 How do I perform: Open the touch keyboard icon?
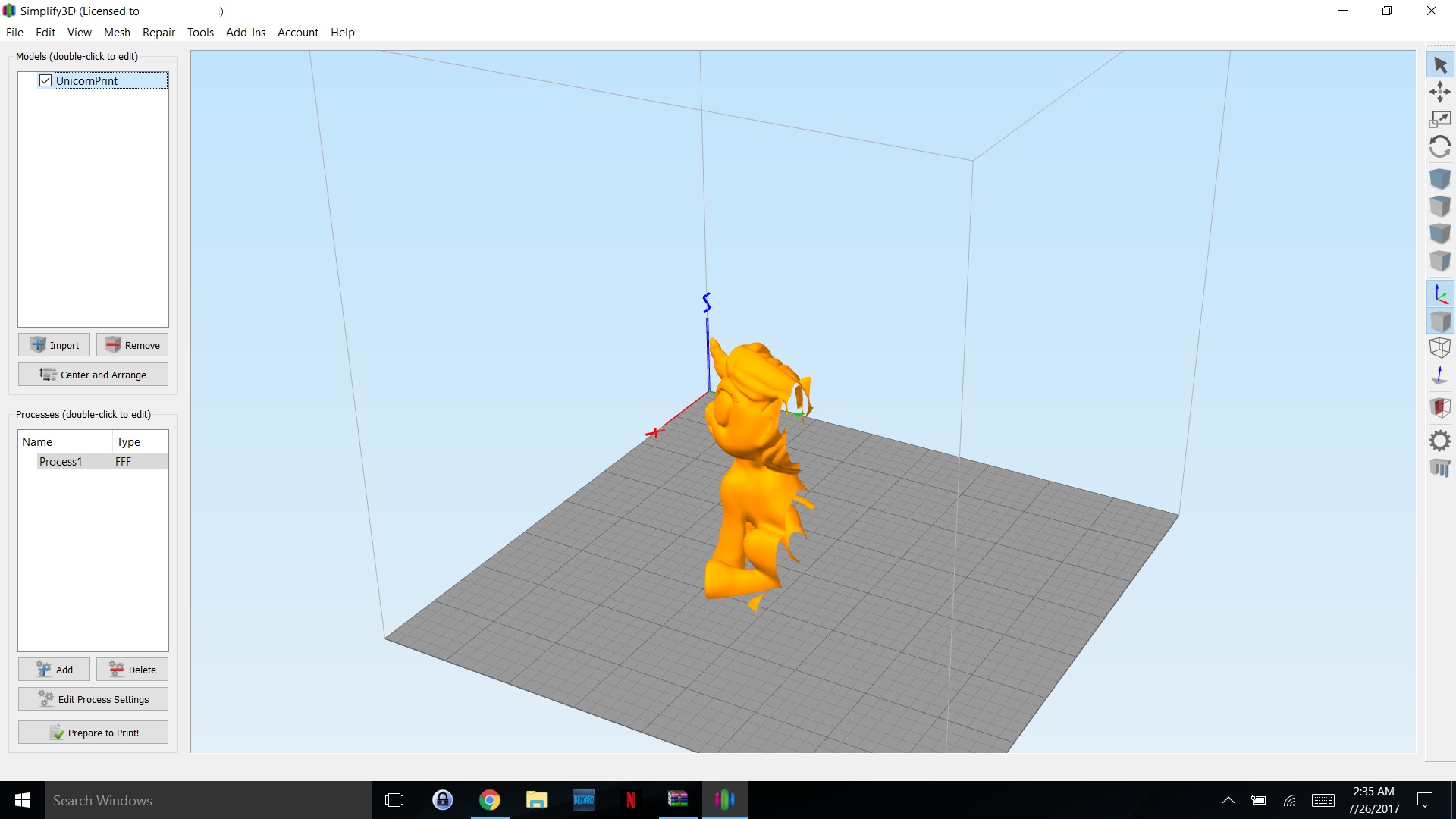[x=1323, y=800]
